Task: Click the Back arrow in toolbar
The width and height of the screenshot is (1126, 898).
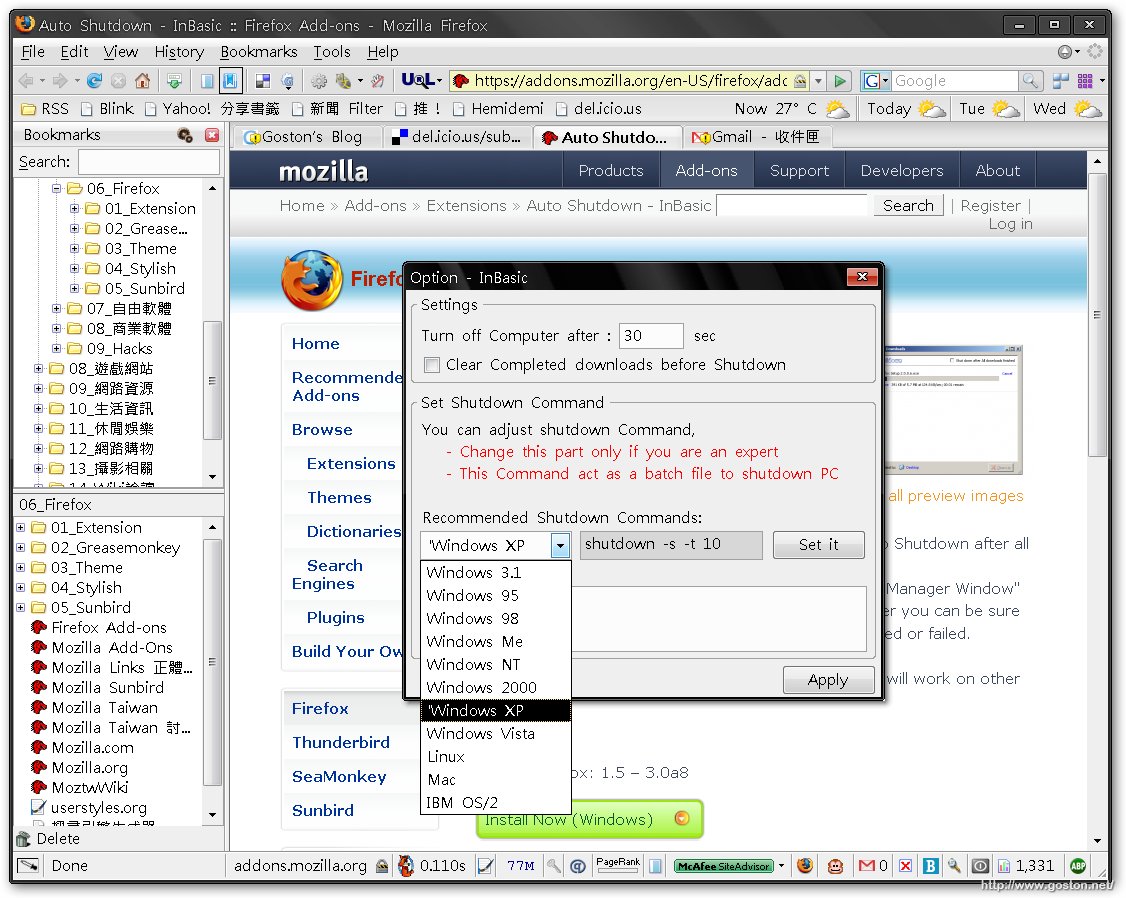Action: [x=26, y=80]
